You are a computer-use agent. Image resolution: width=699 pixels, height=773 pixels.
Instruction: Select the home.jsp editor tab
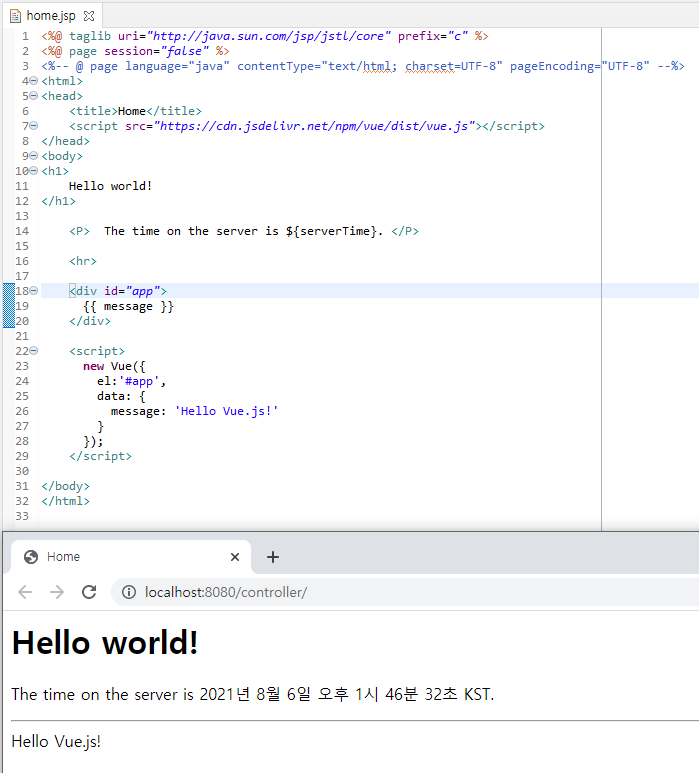(52, 16)
